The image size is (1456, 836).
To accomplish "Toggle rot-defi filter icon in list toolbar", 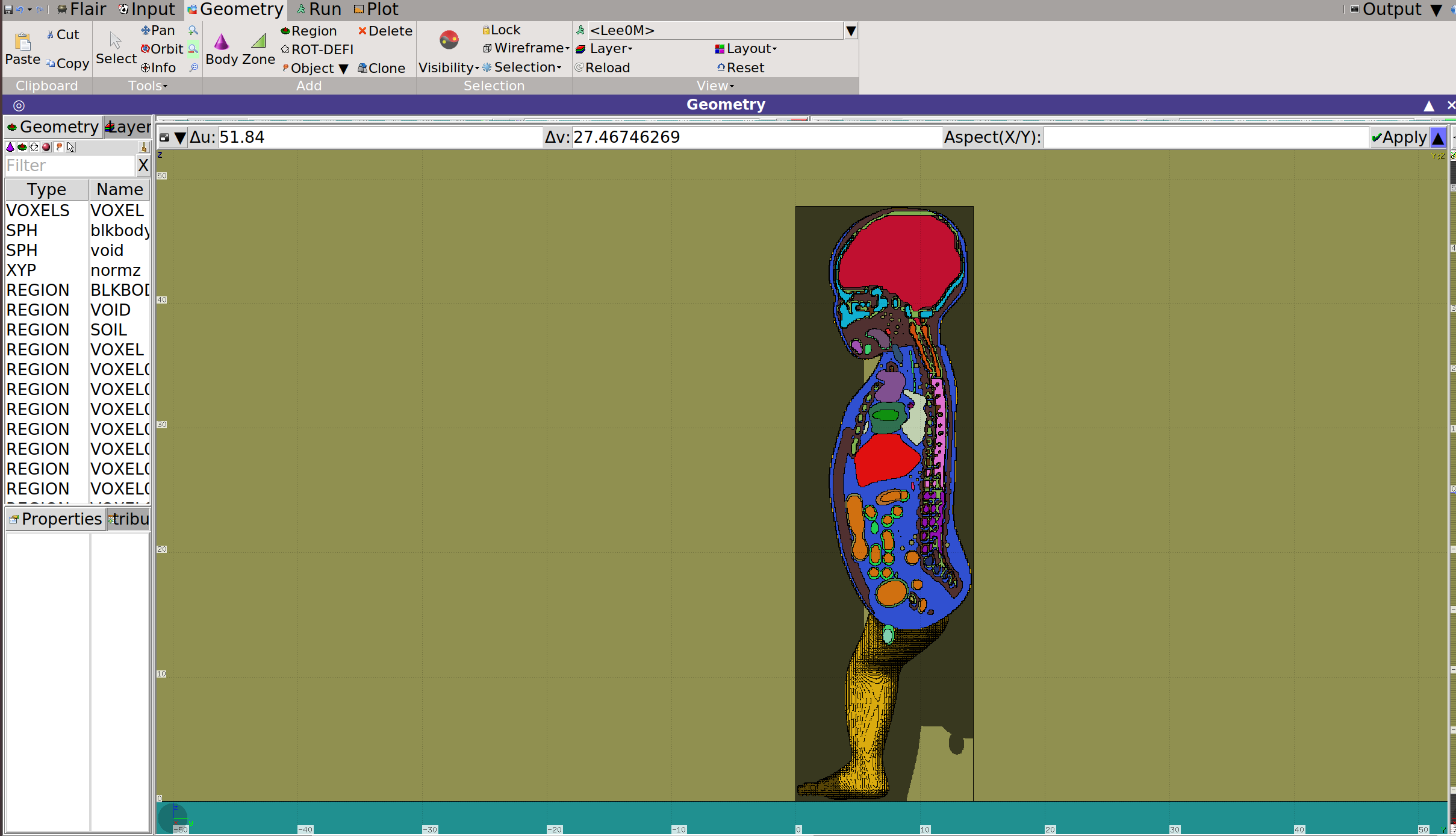I will tap(34, 147).
